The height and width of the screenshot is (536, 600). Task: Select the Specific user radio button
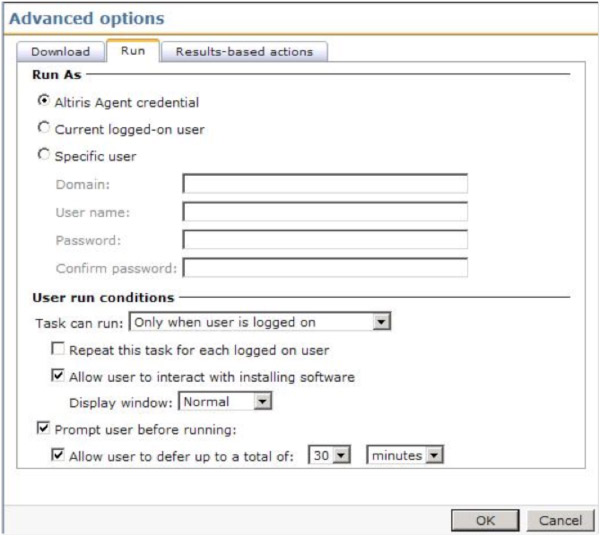point(43,155)
